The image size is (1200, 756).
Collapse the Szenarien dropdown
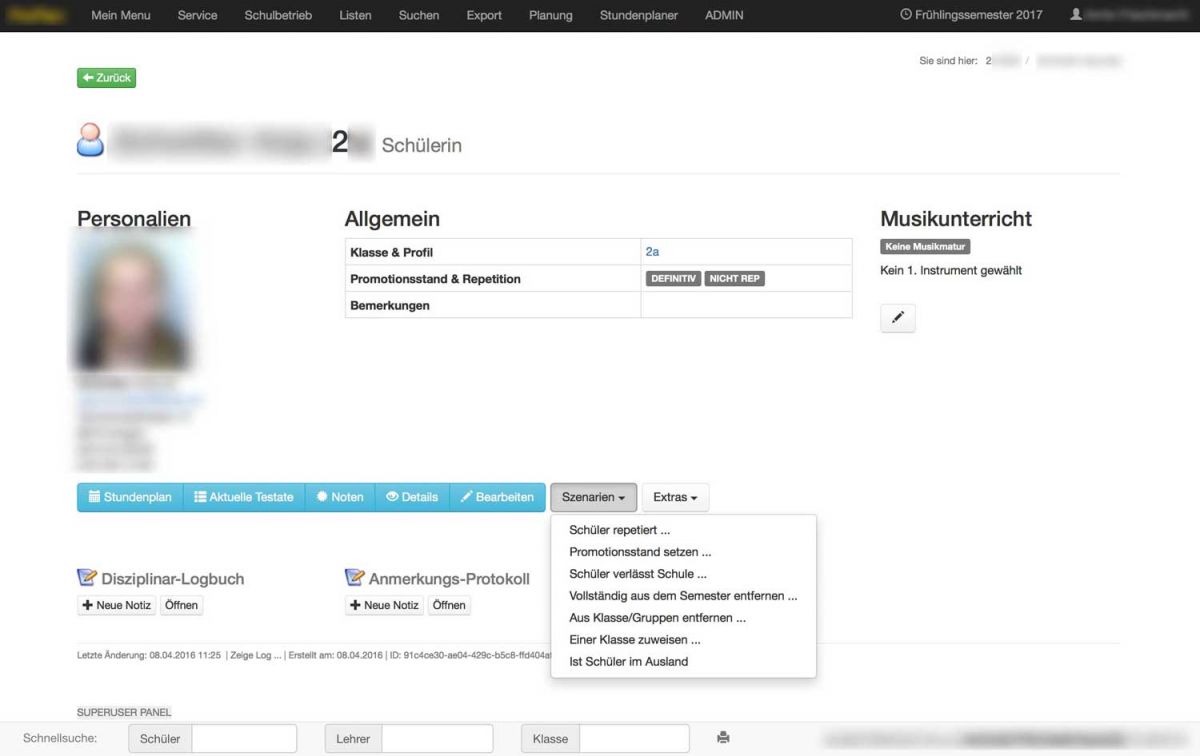point(593,497)
